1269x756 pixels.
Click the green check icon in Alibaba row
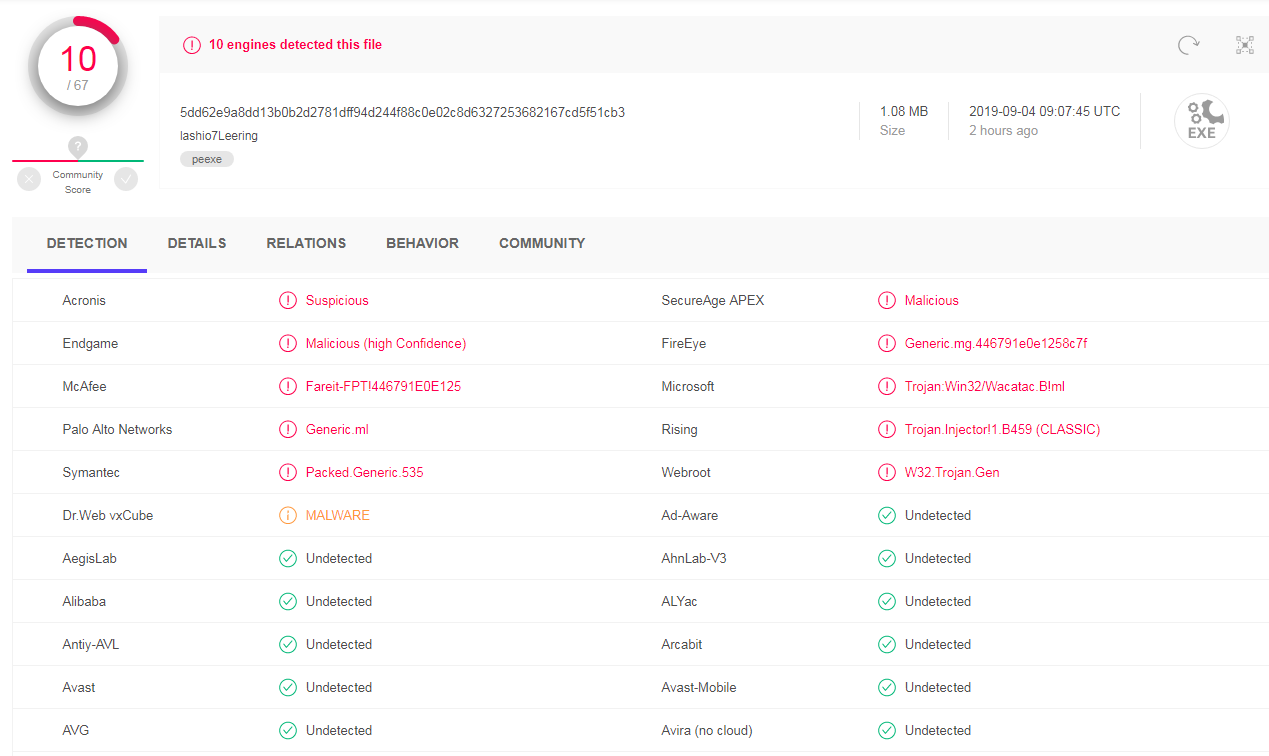tap(288, 601)
